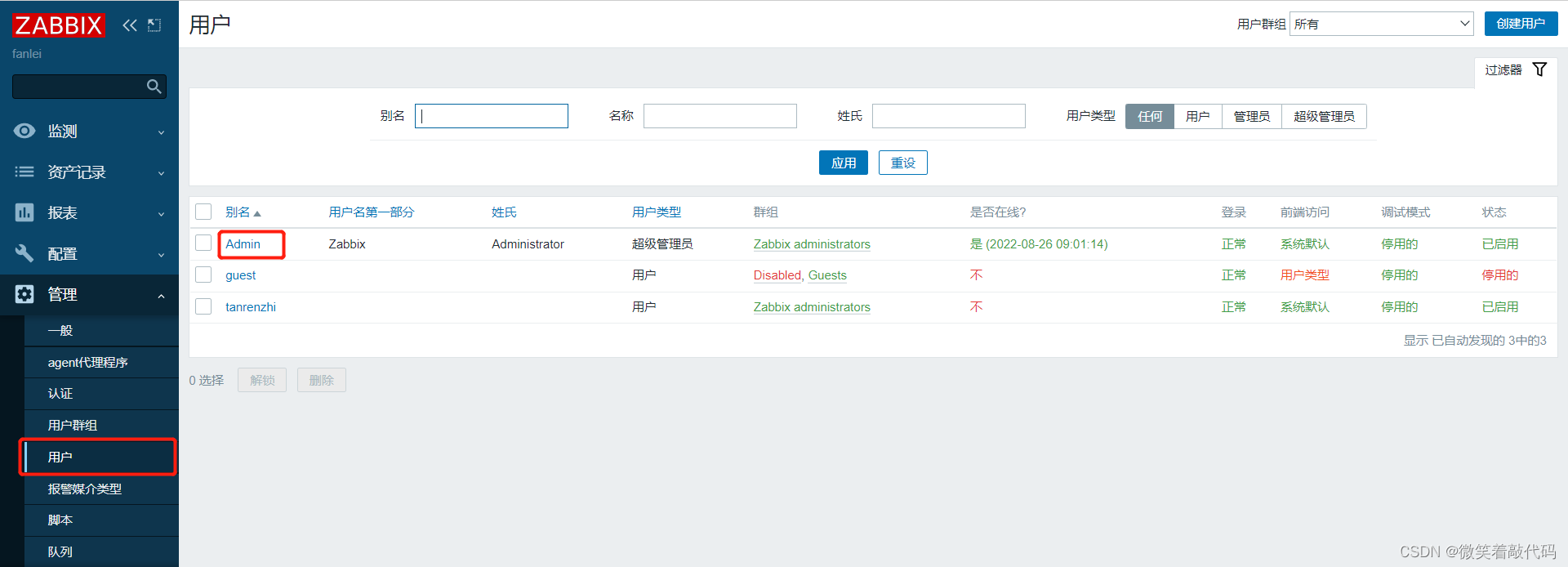Open the 用户群组 dropdown

tap(1381, 24)
